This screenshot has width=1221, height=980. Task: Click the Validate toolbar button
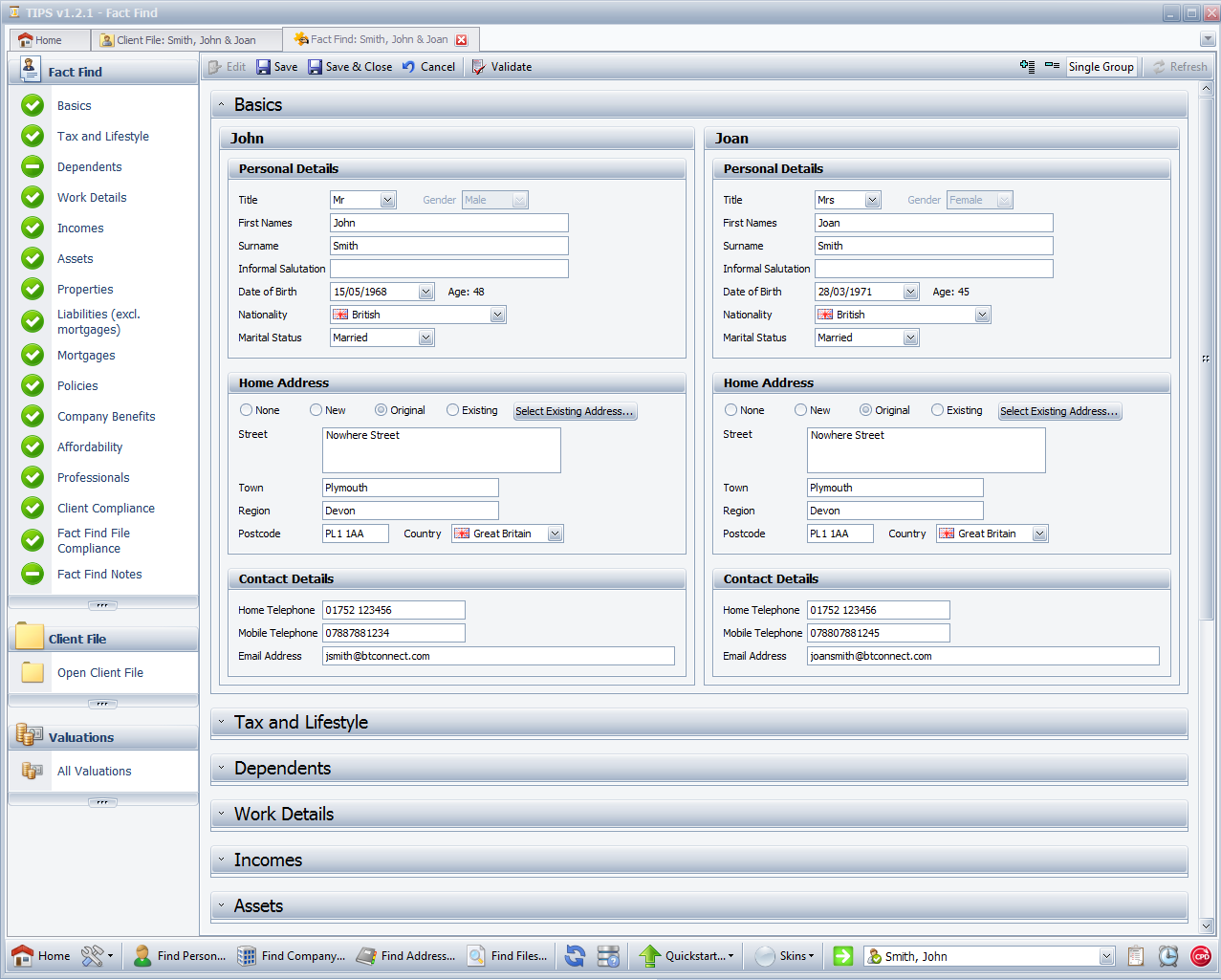pos(502,67)
